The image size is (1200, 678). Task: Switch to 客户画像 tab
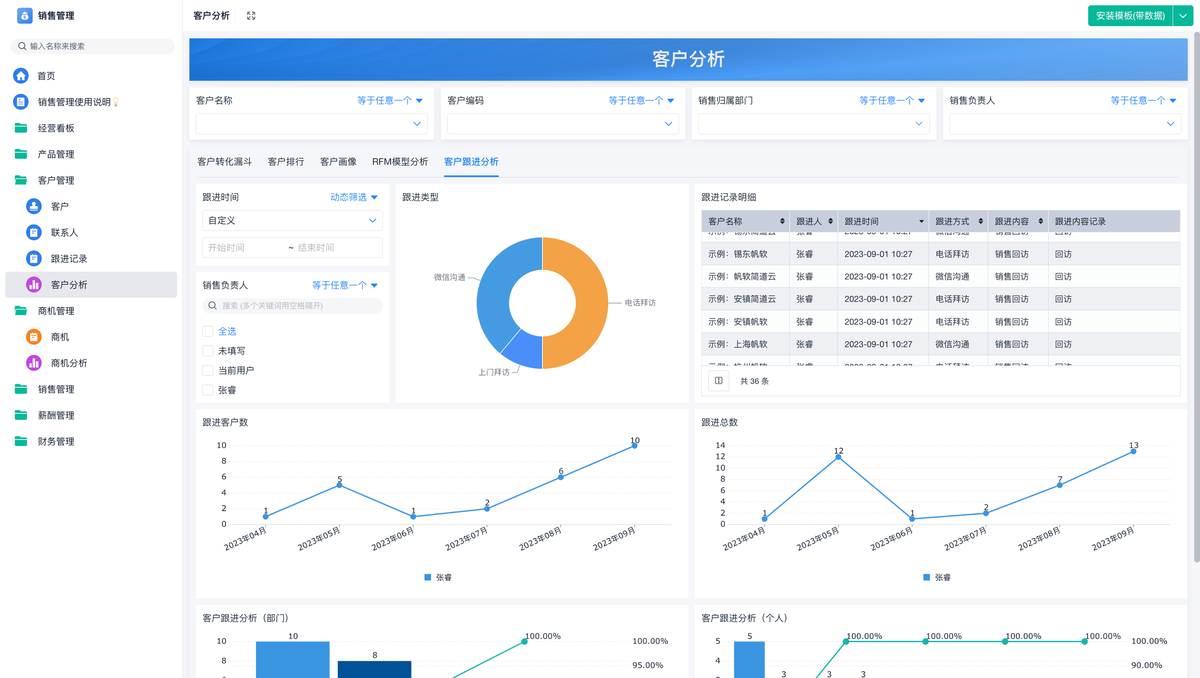(338, 162)
